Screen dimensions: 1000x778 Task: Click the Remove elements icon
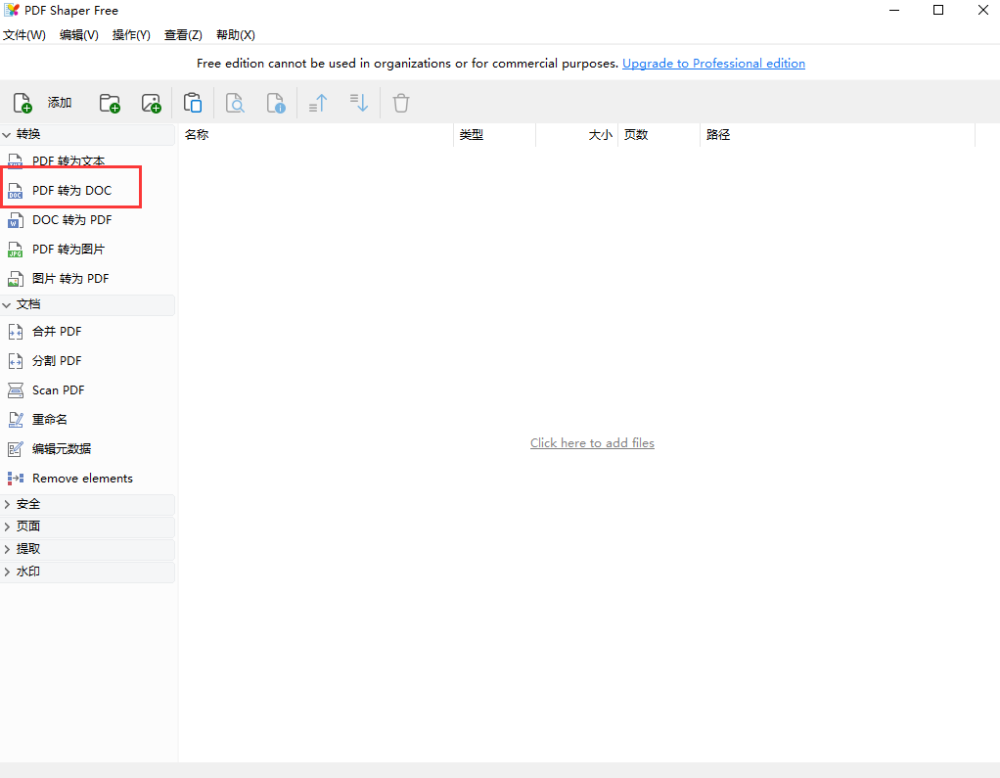point(15,478)
